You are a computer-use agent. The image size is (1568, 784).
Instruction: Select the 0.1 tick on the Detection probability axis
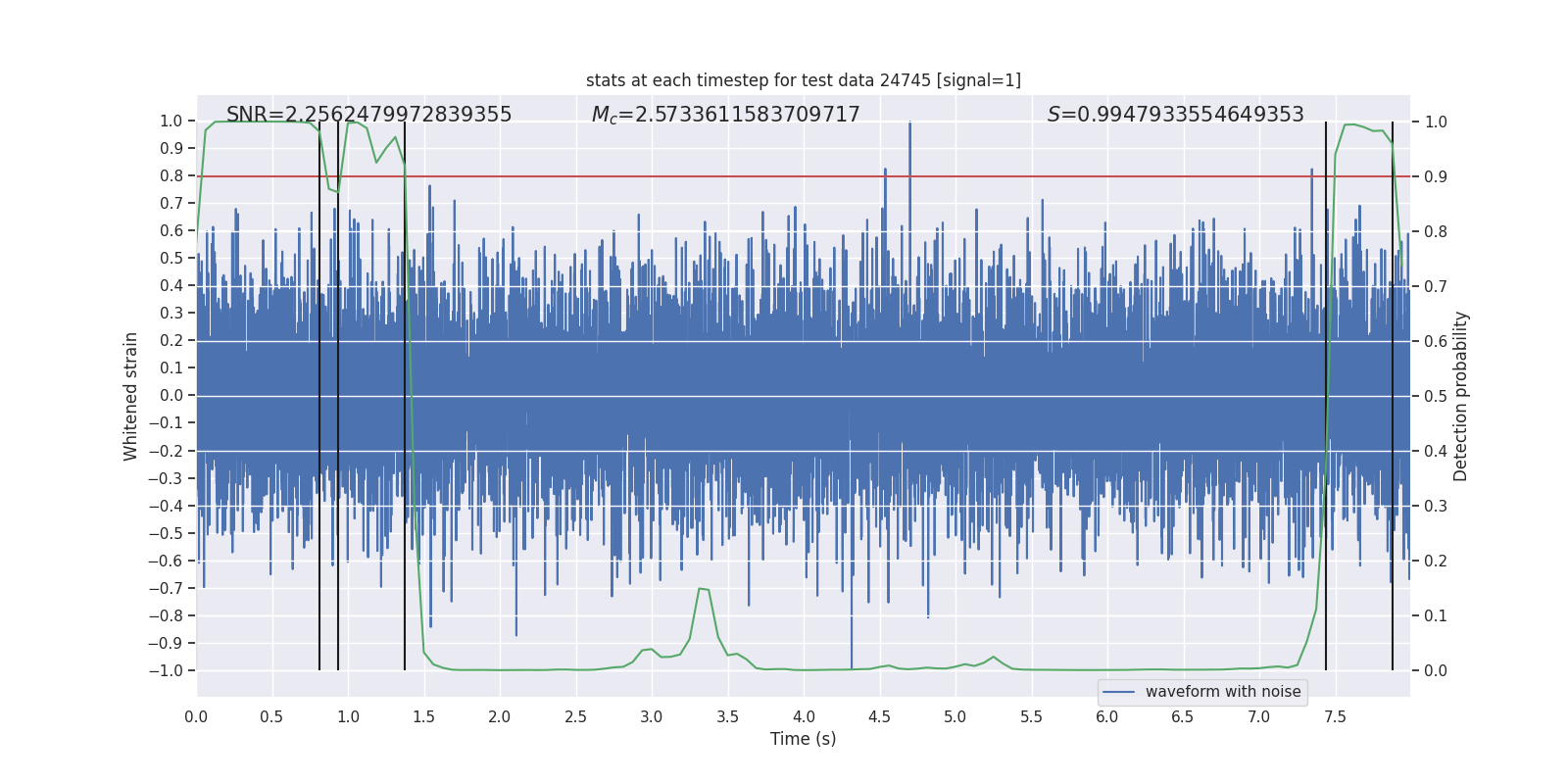(1436, 616)
